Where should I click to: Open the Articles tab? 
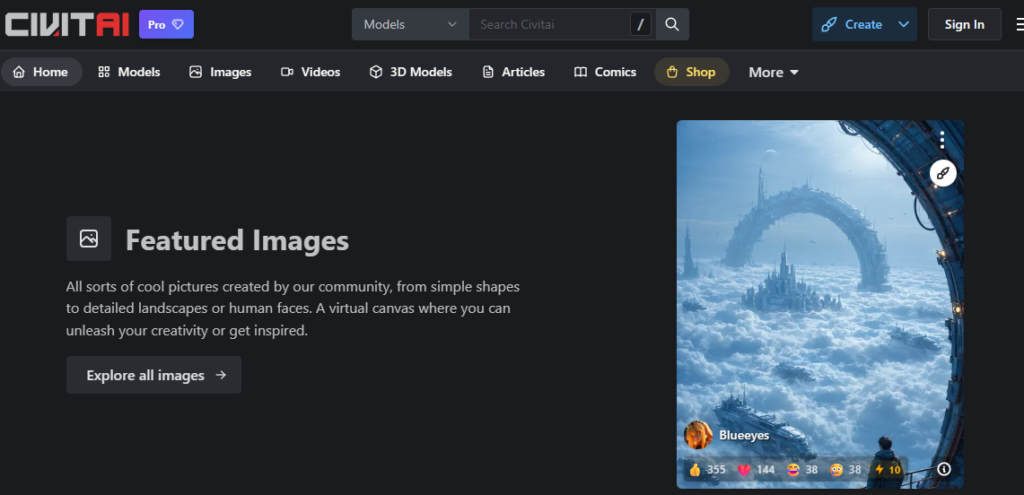pos(513,72)
